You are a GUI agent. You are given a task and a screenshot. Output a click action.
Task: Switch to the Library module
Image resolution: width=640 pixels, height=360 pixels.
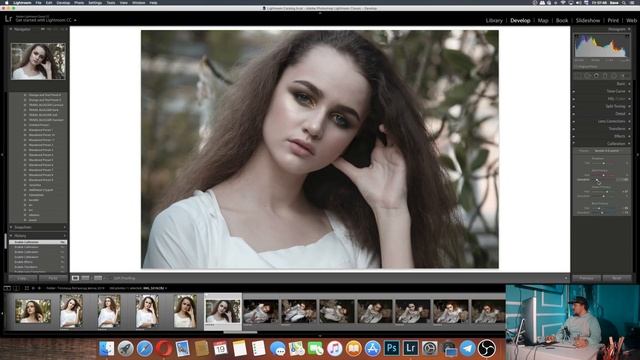pos(494,20)
